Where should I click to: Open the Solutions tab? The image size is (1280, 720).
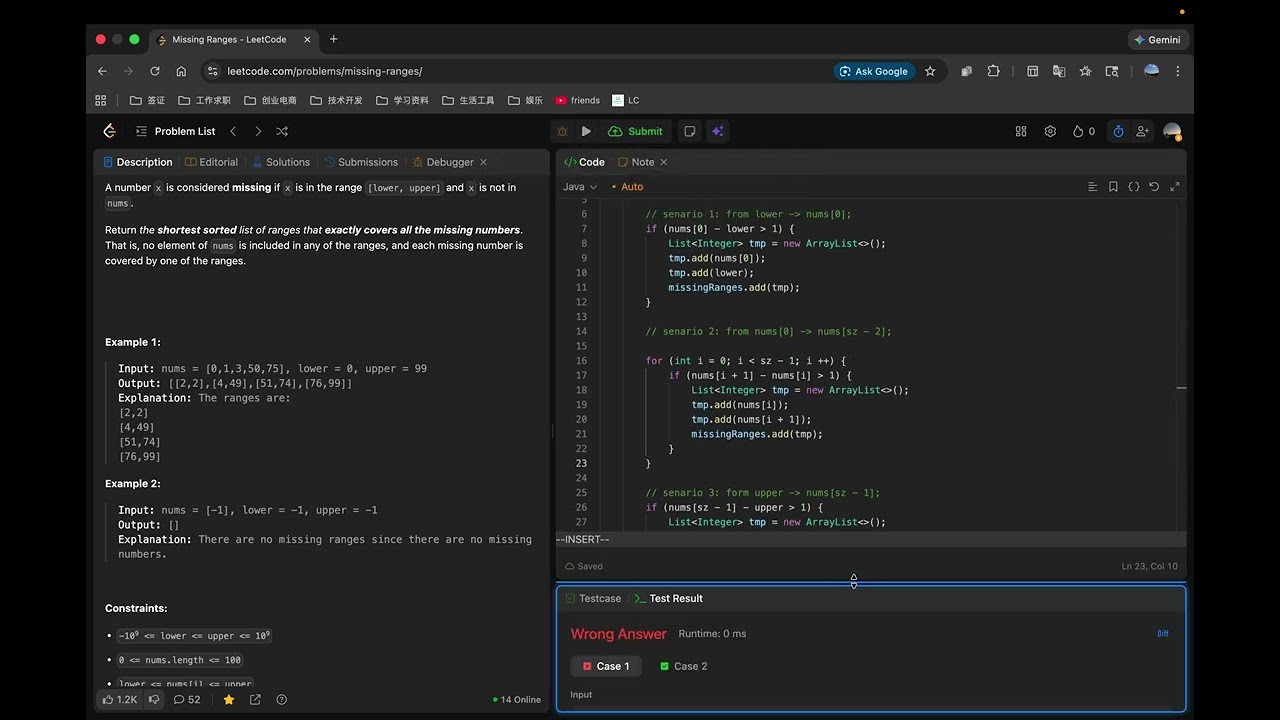point(281,162)
